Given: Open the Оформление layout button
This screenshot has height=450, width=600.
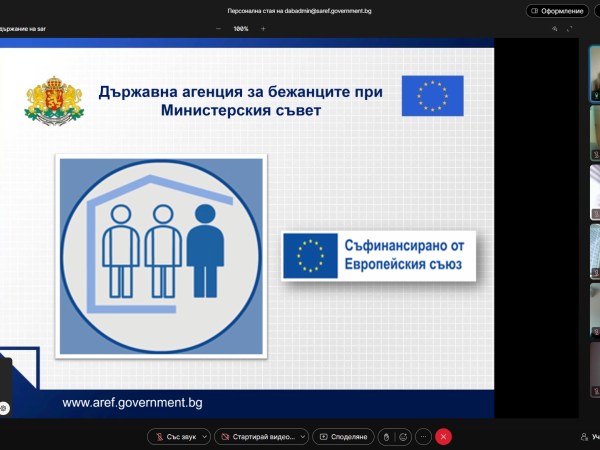Looking at the screenshot, I should tap(557, 11).
